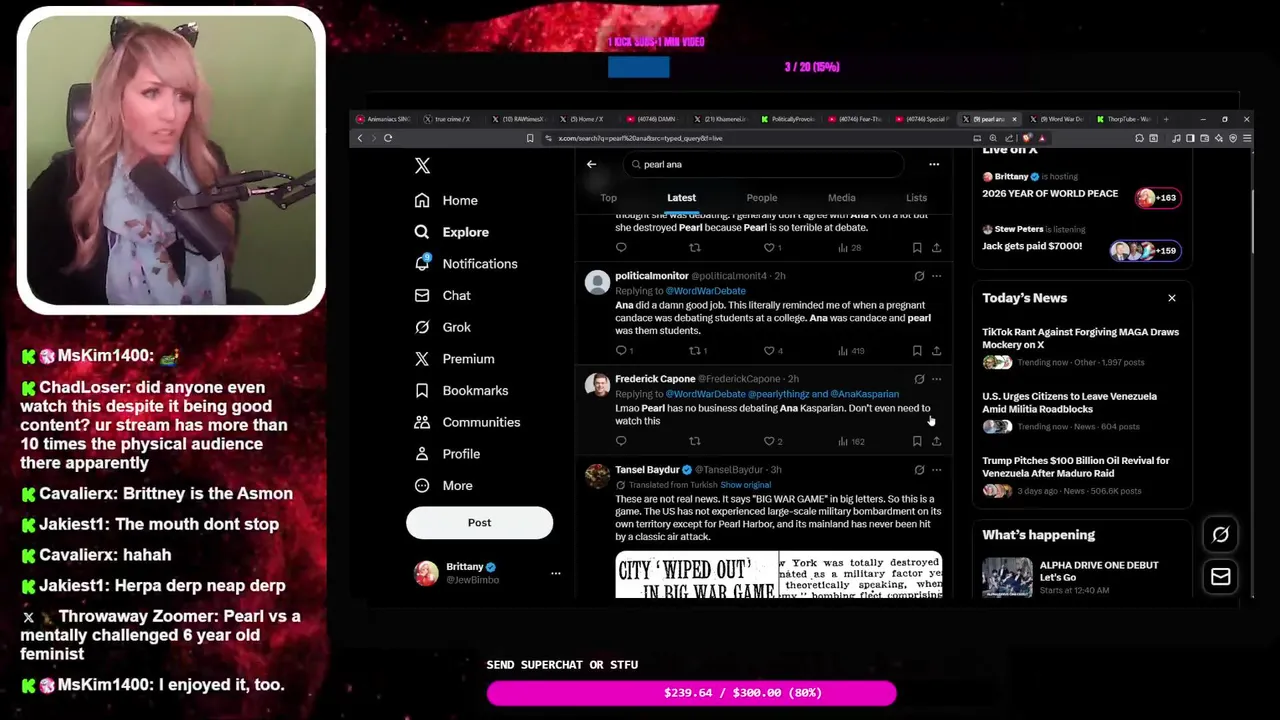Open more options on politicalmonitor post
Viewport: 1280px width, 720px height.
point(936,276)
